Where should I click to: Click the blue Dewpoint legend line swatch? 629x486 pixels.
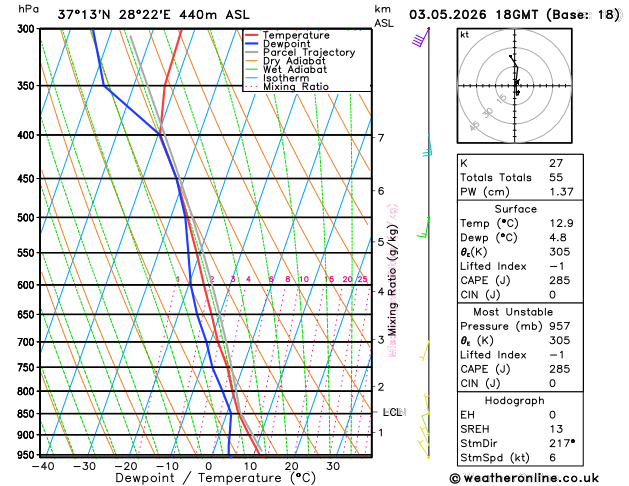pos(252,44)
